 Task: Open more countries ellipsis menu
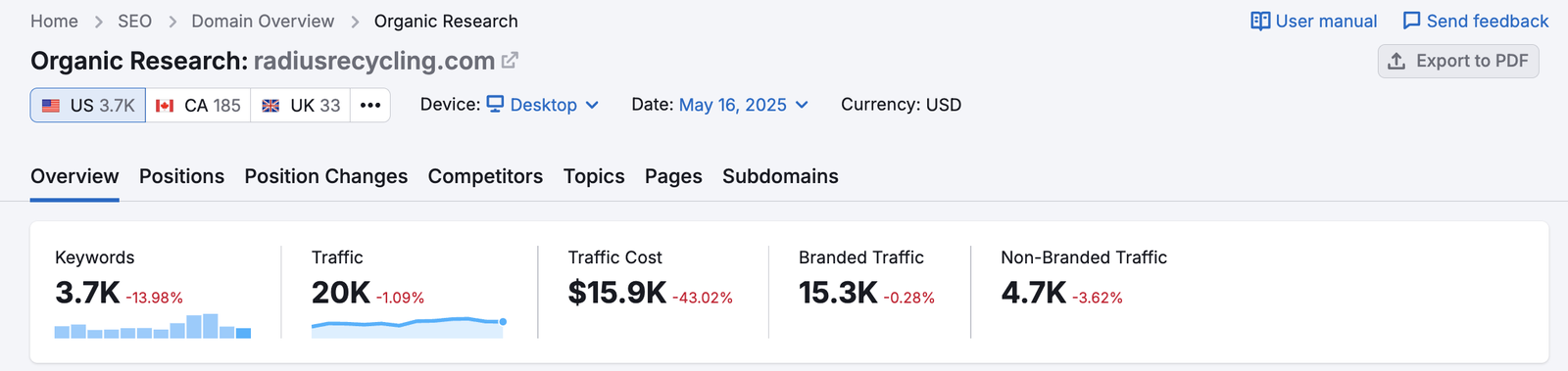370,105
